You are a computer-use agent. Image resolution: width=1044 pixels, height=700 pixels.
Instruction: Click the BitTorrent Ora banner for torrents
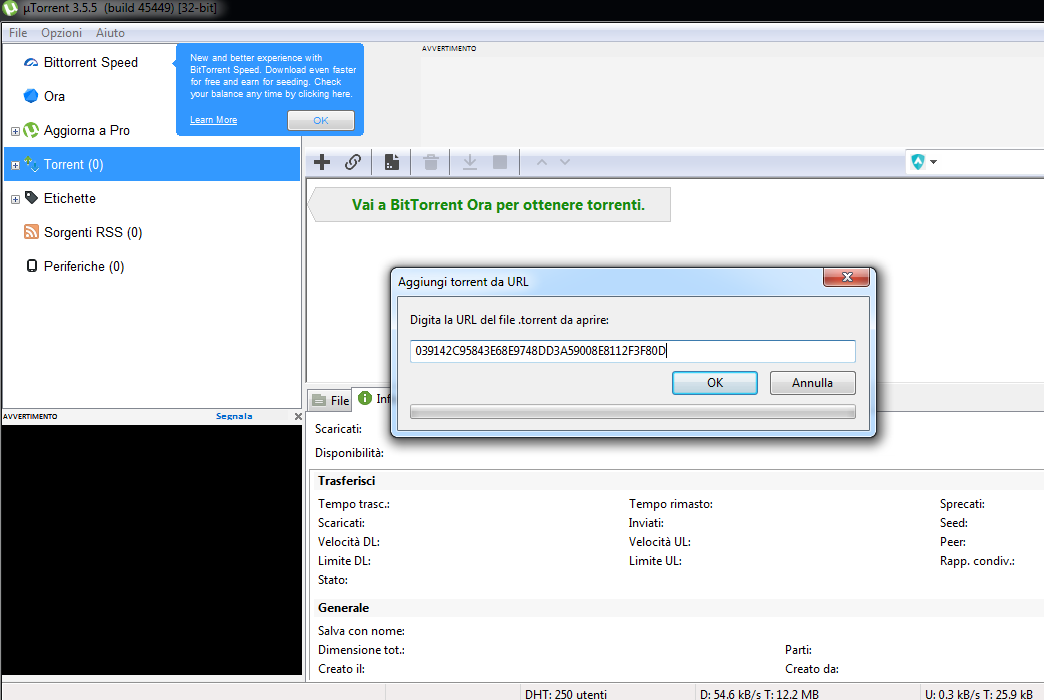pos(491,204)
